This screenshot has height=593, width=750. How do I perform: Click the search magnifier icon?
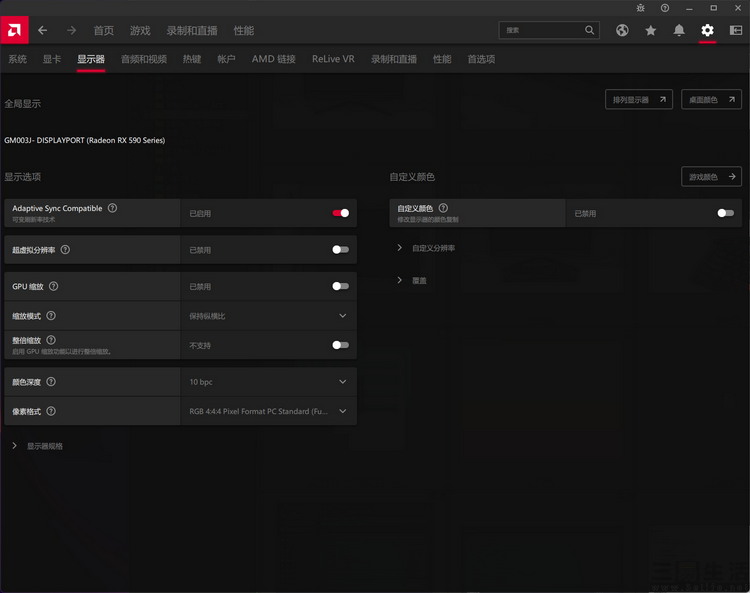[x=589, y=30]
